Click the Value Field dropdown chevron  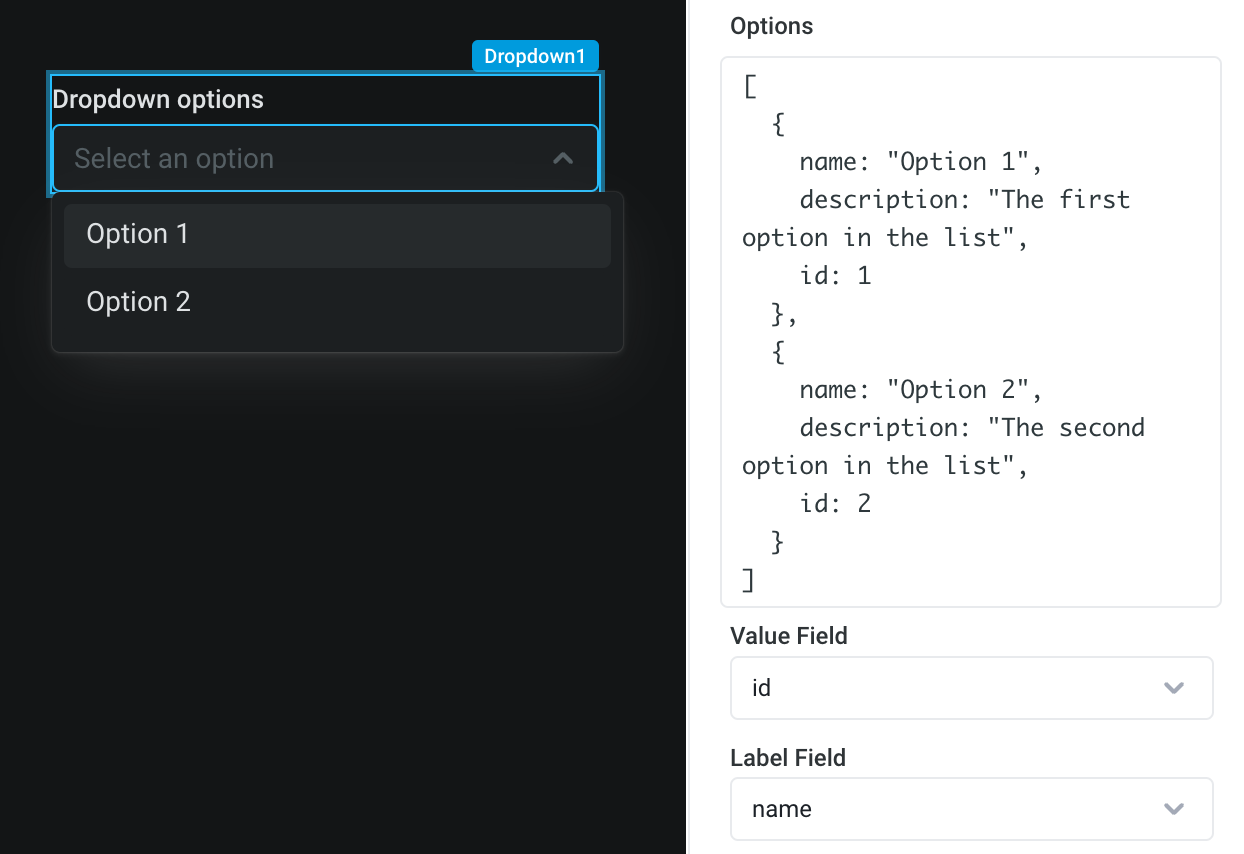(1174, 688)
